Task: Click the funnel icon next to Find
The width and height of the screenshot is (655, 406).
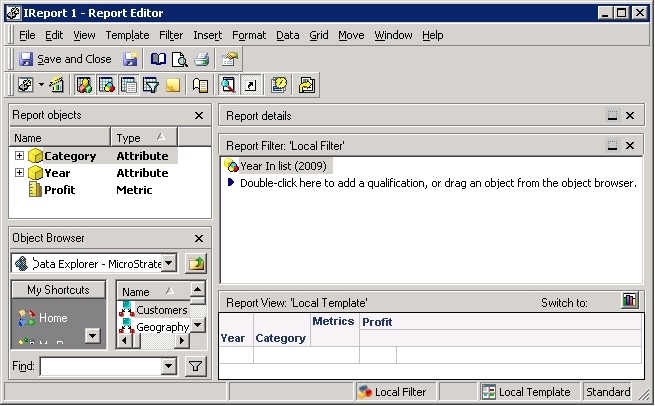Action: [x=195, y=366]
